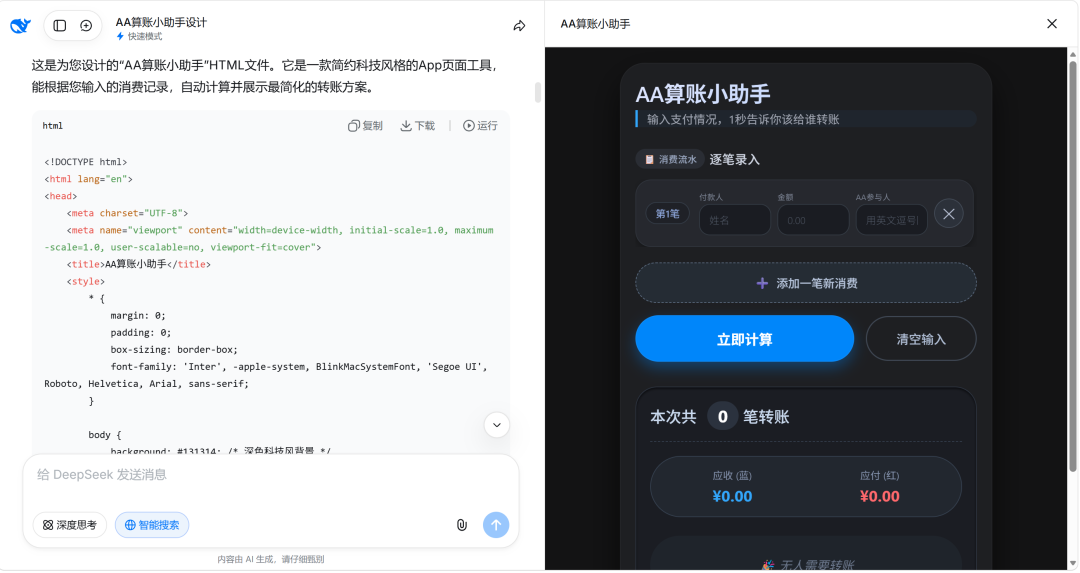Toggle the sidebar panel icon
Image resolution: width=1080 pixels, height=573 pixels.
(x=60, y=25)
